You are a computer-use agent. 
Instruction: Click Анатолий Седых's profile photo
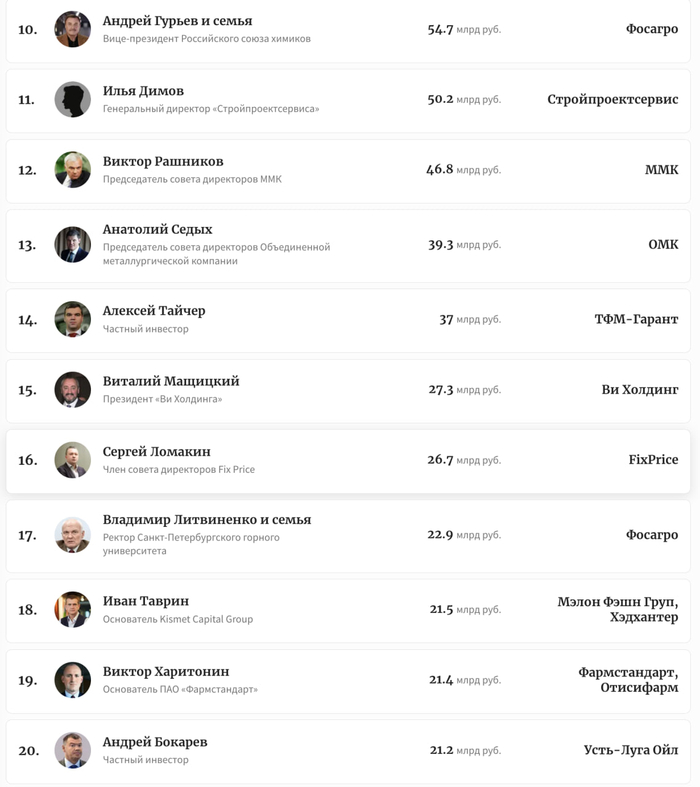point(72,244)
